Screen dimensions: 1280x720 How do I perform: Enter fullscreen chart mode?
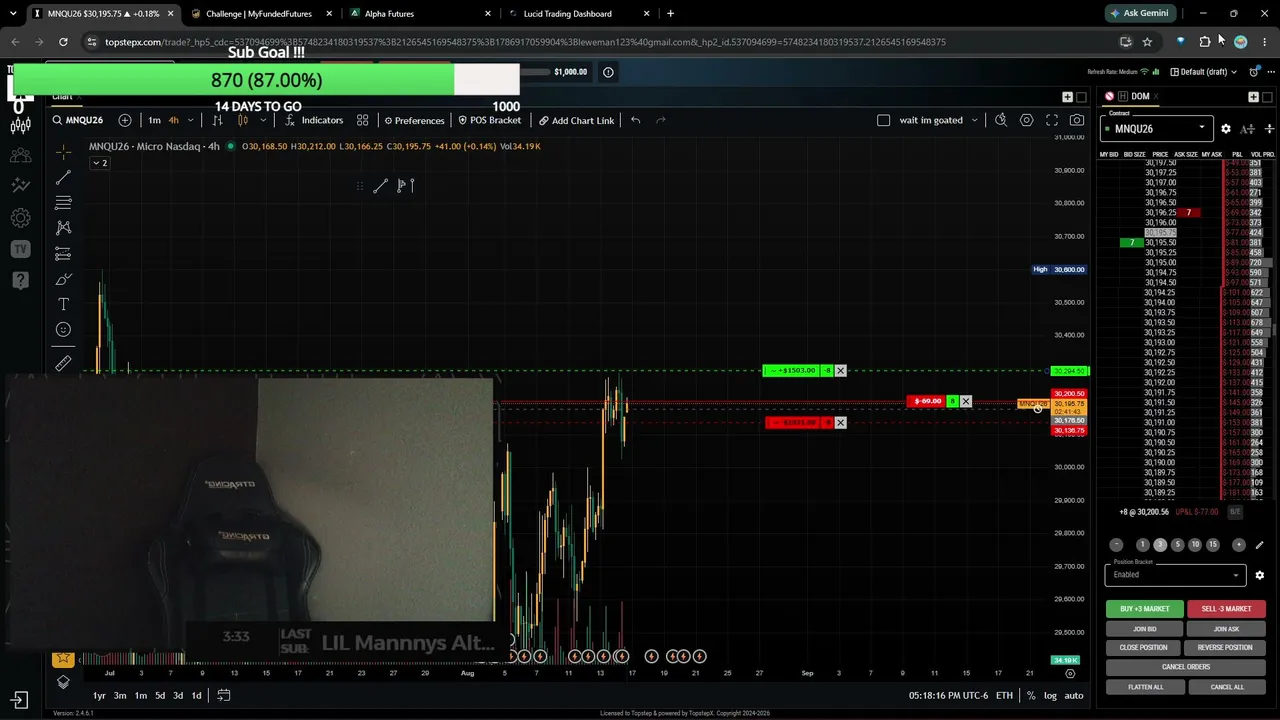coord(1052,120)
